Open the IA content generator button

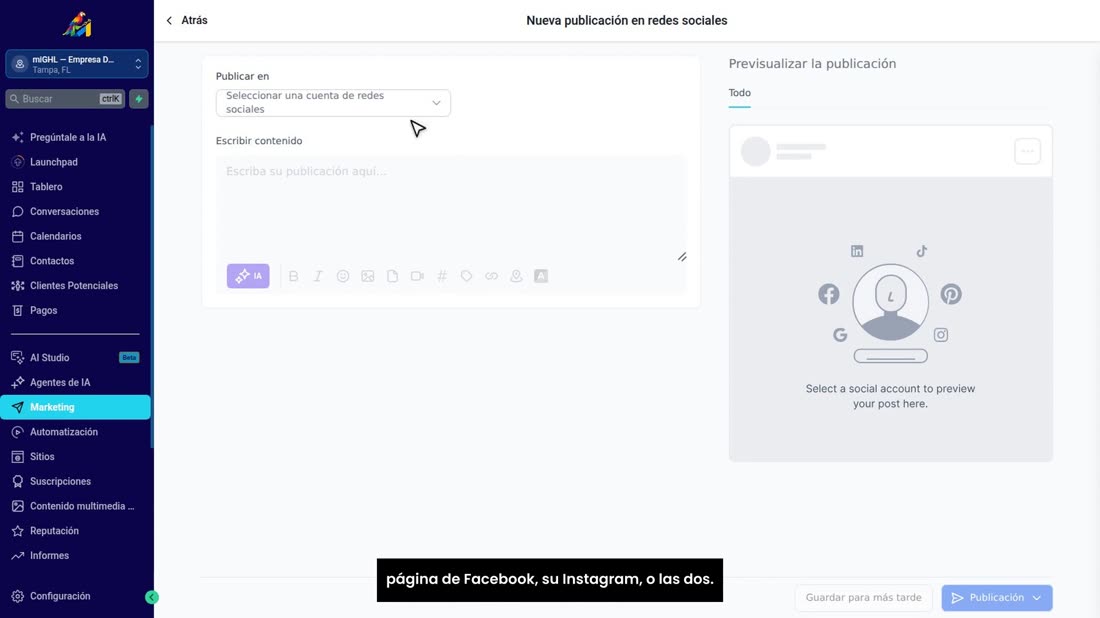[x=248, y=276]
